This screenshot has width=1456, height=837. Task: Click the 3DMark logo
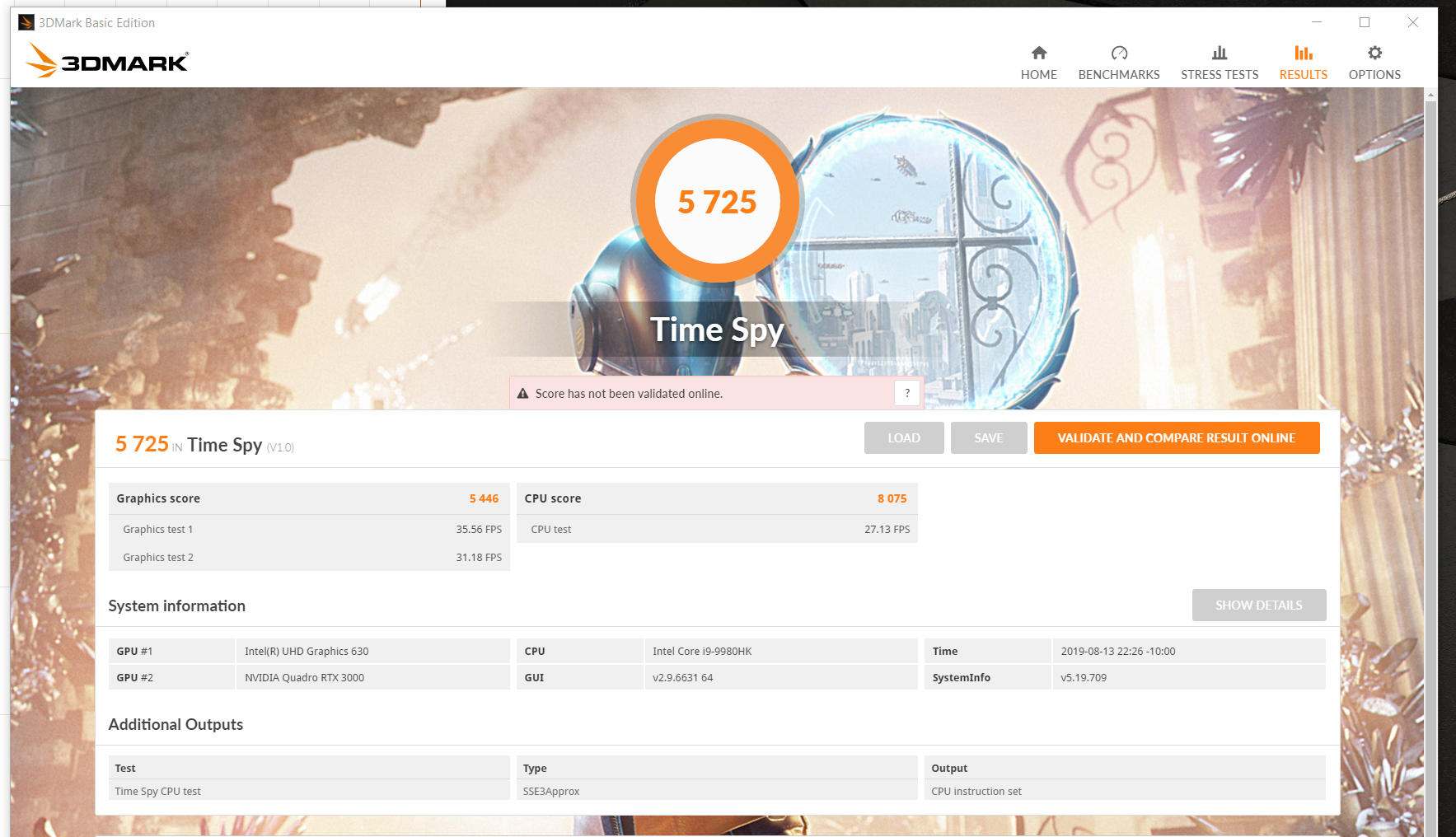tap(107, 61)
